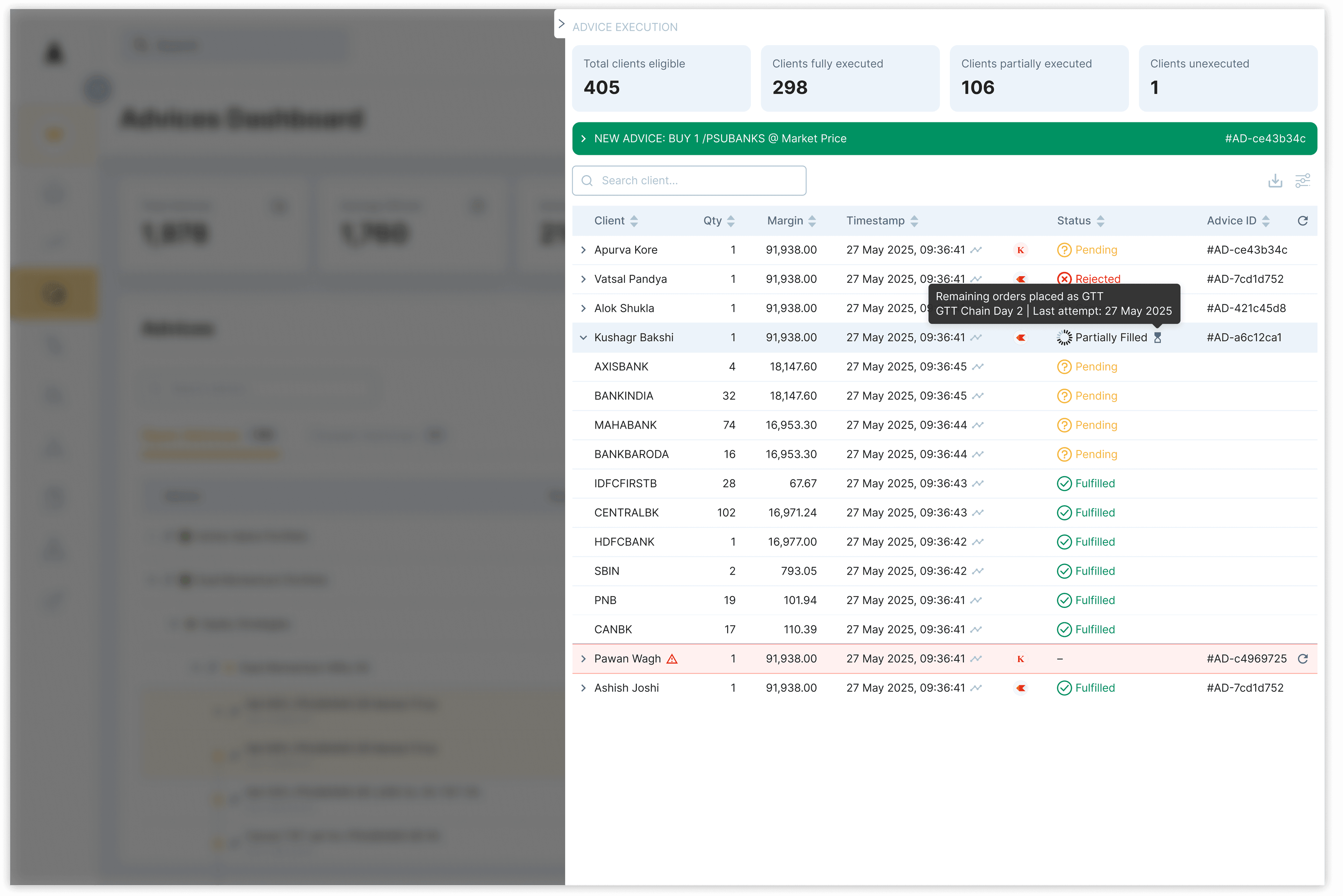Click the trend chart icon on AXISBANK row
Image resolution: width=1343 pixels, height=896 pixels.
coord(978,367)
